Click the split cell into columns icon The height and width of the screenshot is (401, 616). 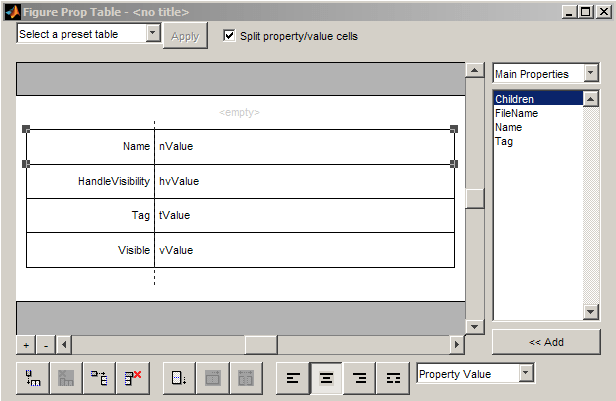point(33,378)
